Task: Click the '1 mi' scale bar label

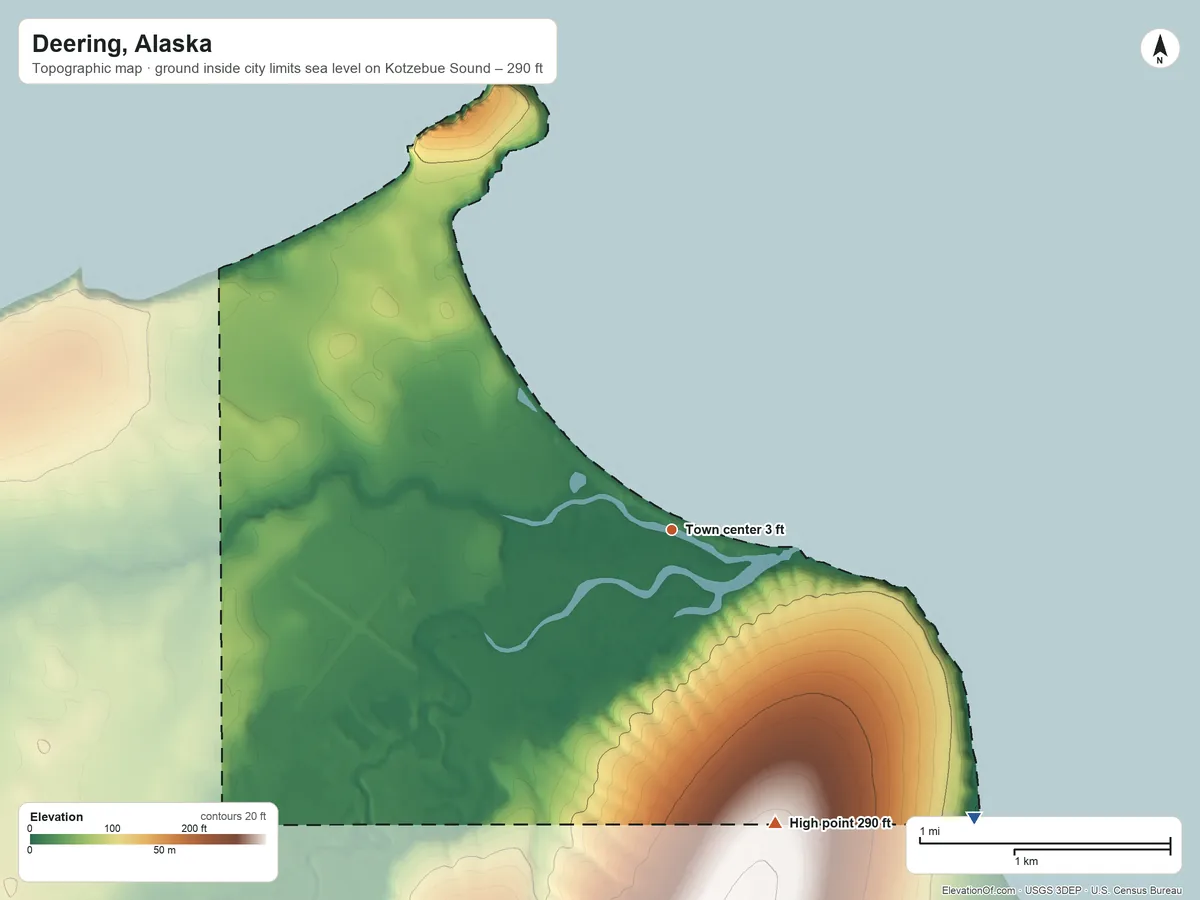Action: click(930, 831)
